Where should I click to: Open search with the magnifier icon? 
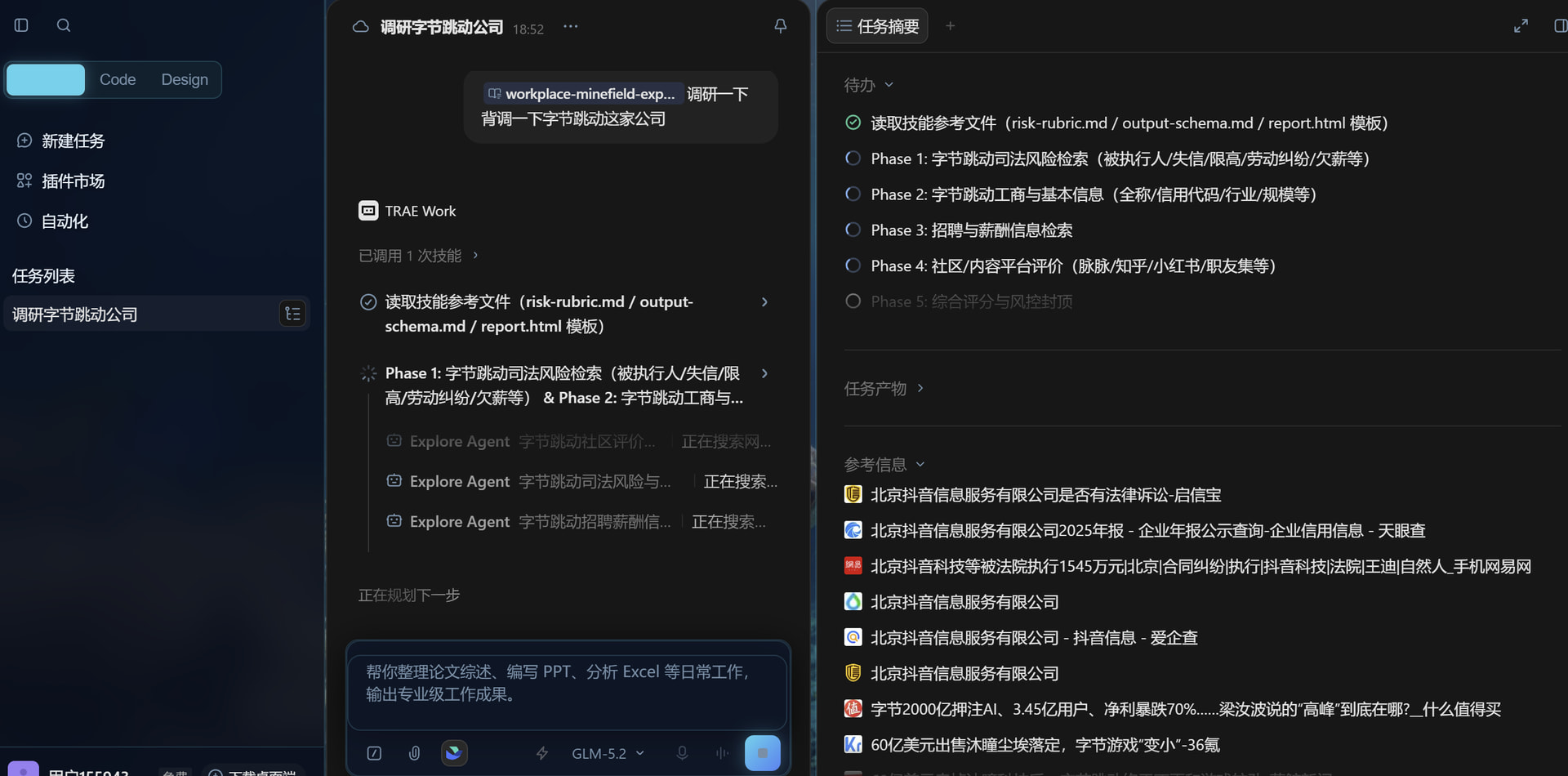[x=64, y=25]
